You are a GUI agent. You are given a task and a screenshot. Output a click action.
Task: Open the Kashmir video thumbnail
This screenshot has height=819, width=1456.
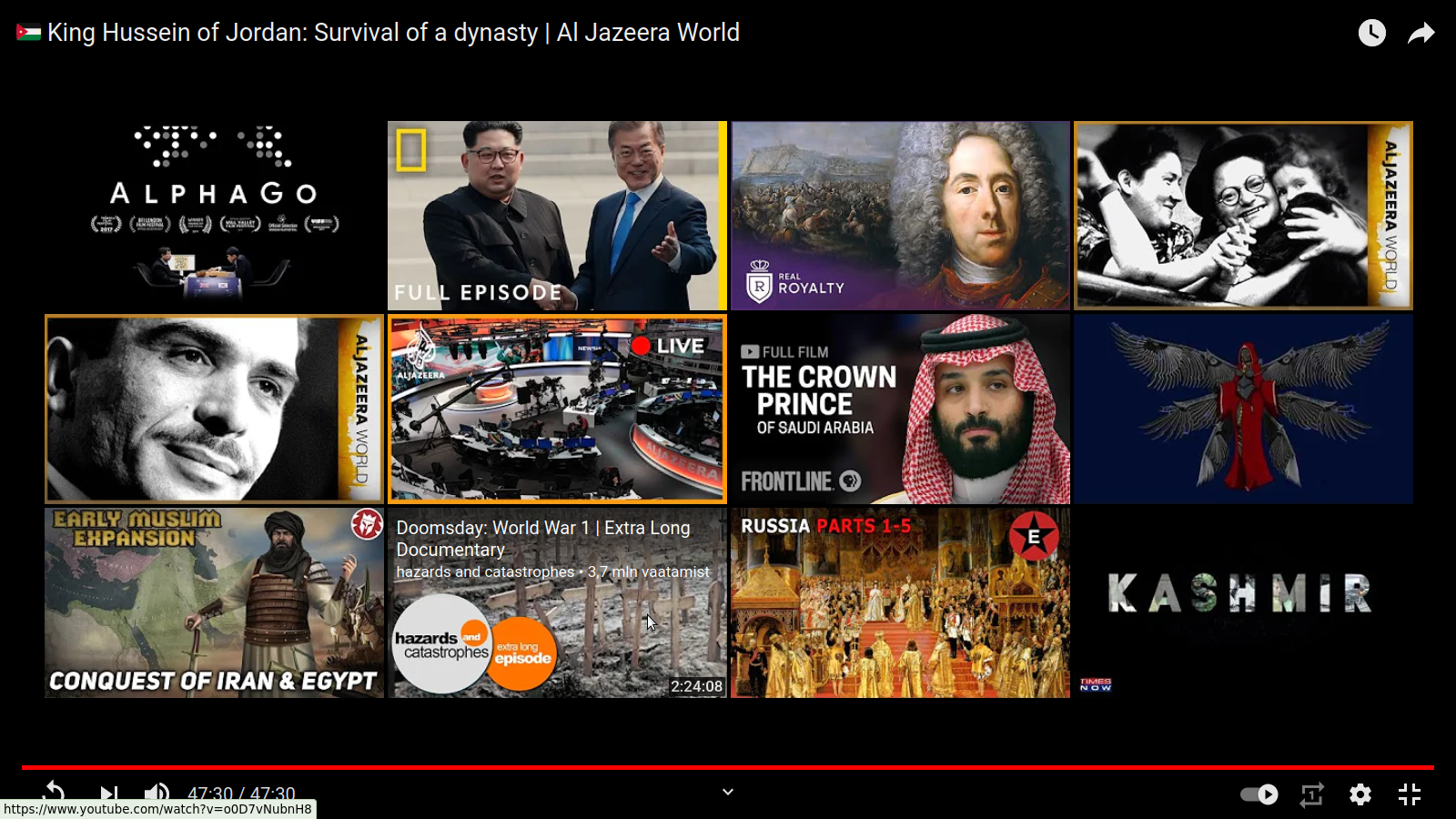1243,602
